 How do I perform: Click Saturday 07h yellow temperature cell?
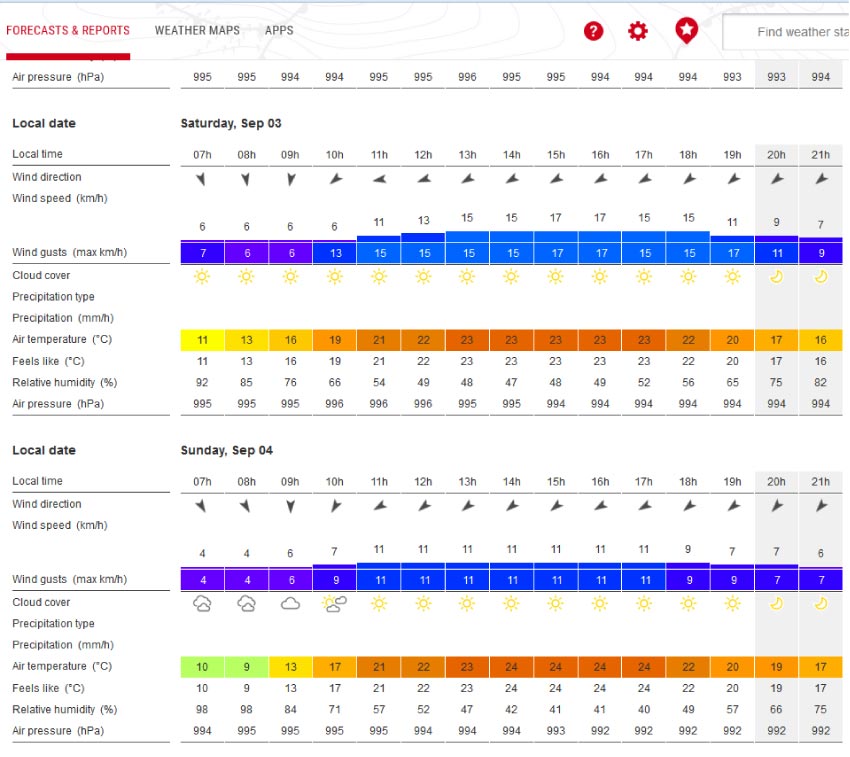pyautogui.click(x=202, y=340)
